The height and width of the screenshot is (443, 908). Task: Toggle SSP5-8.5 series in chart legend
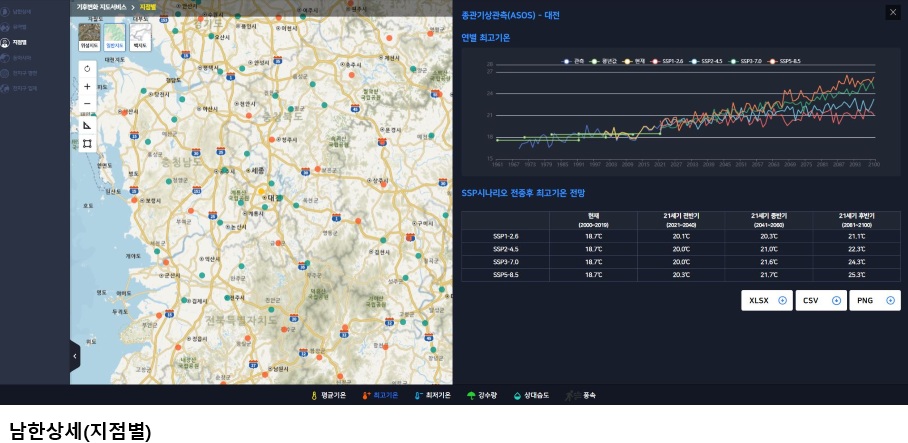(x=785, y=61)
